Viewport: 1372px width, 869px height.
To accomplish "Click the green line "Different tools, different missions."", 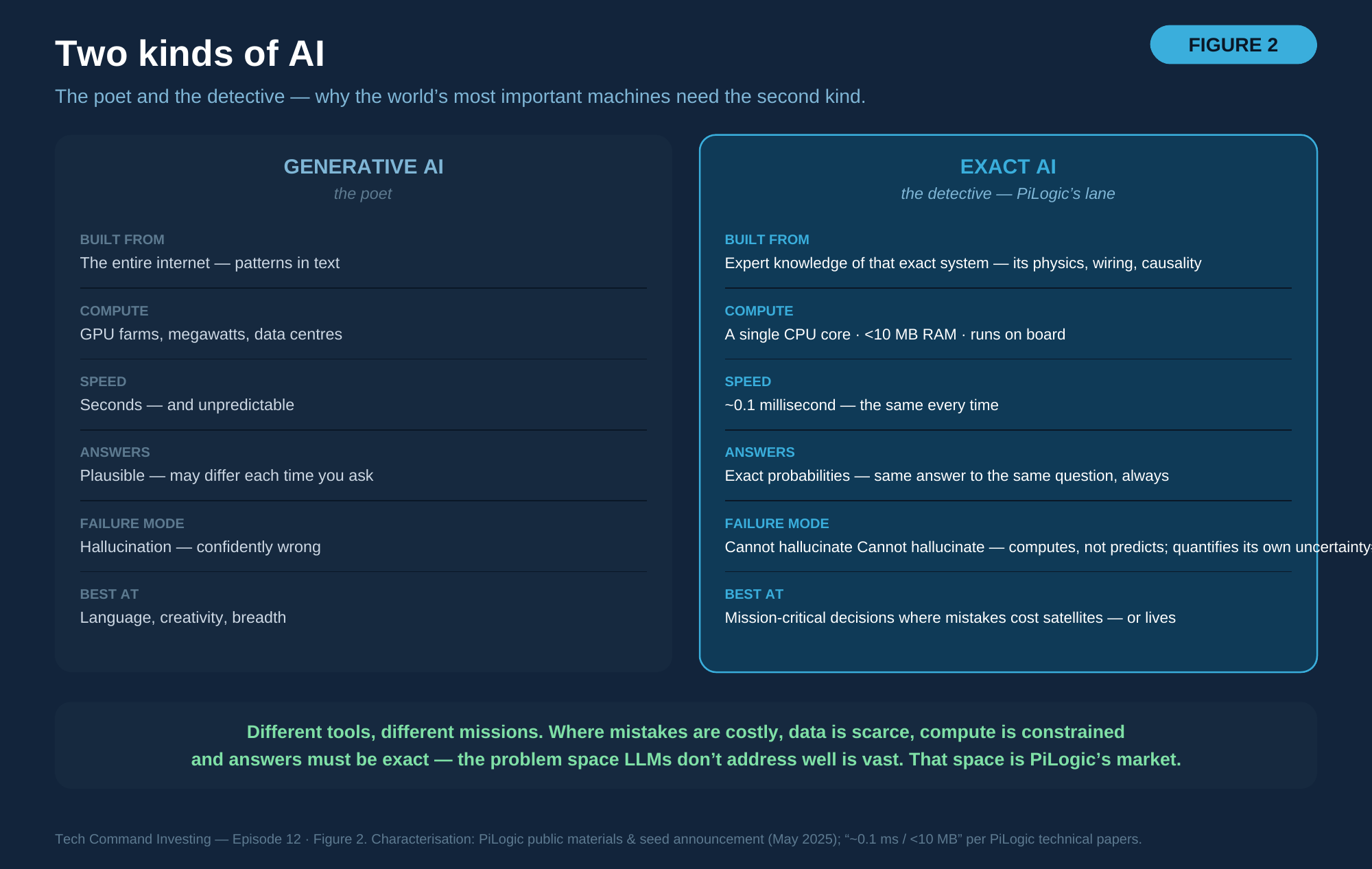I will [686, 732].
